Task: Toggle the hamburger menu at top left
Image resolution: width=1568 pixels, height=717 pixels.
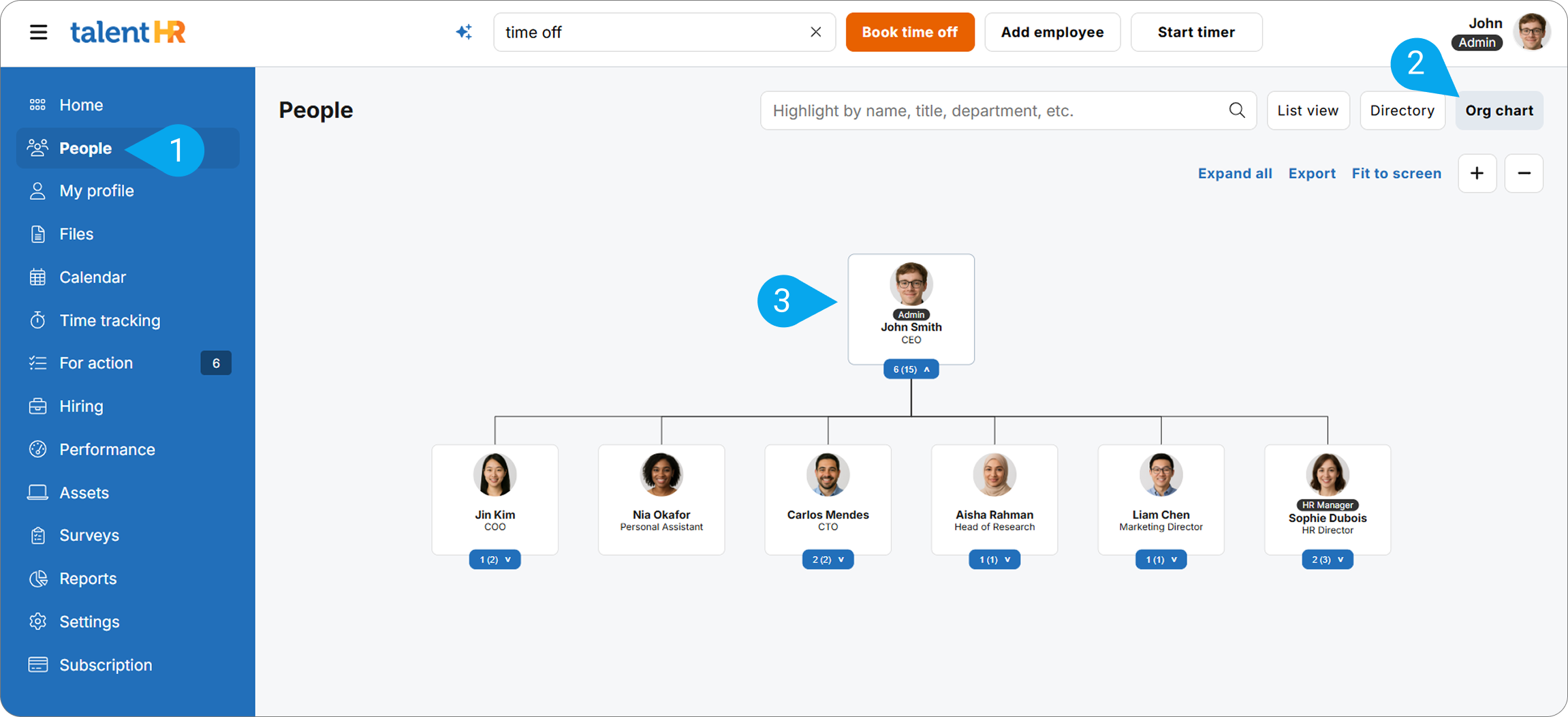Action: click(x=38, y=31)
